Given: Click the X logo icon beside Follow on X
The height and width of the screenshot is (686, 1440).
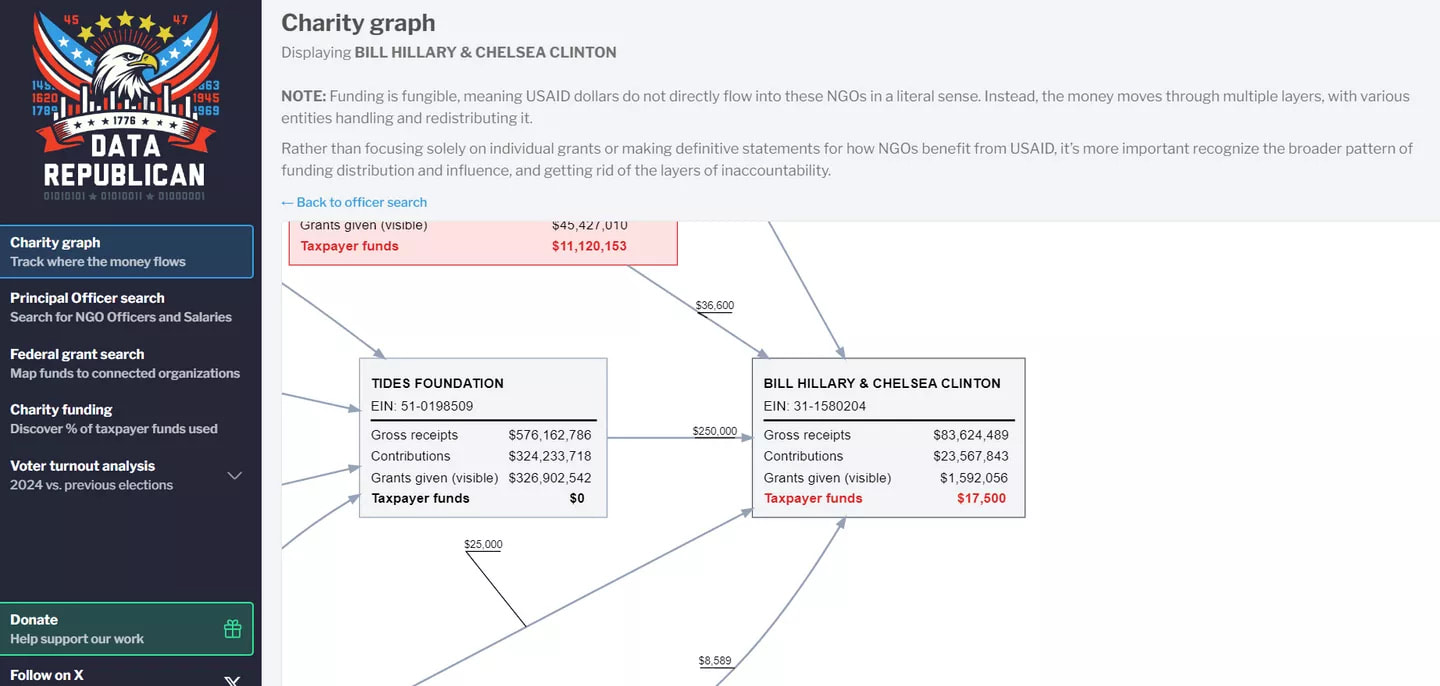Looking at the screenshot, I should [x=232, y=681].
